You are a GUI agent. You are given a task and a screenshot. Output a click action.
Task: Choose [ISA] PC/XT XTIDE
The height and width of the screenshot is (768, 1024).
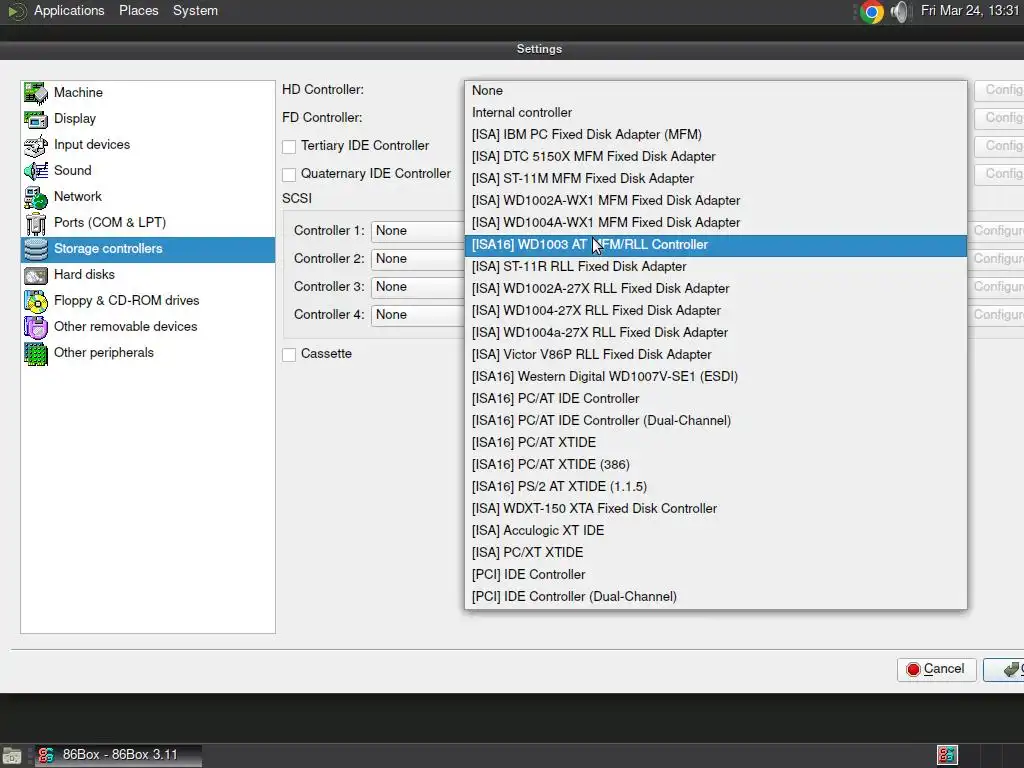coord(716,552)
